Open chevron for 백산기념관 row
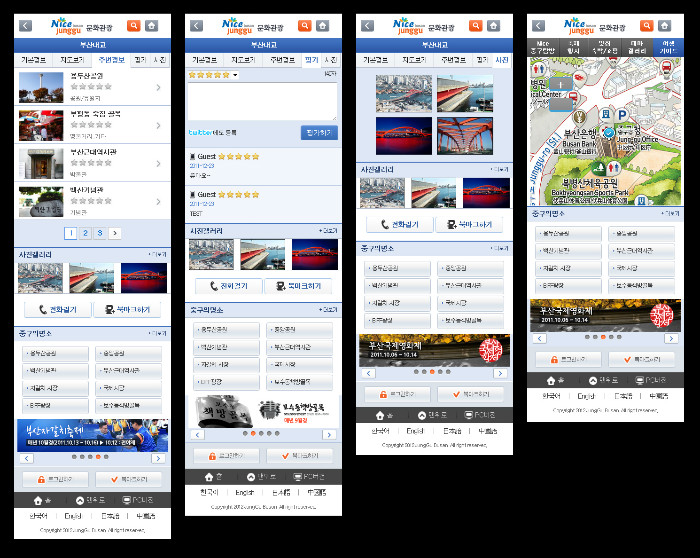 tap(158, 202)
